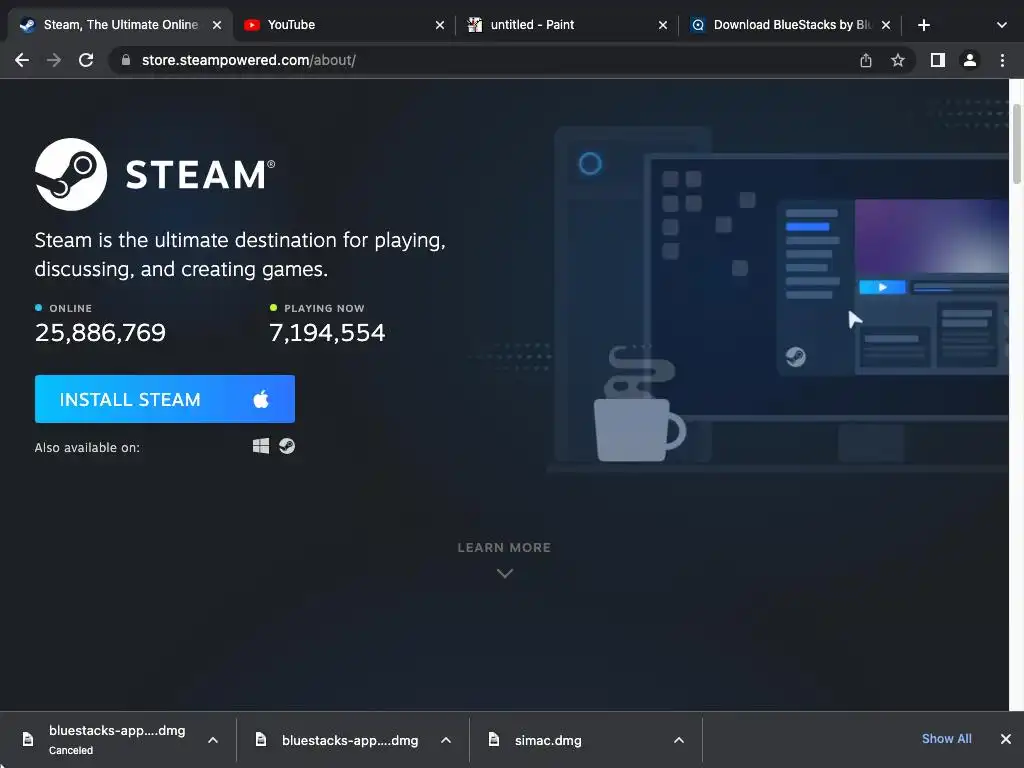Expand options for second bluestacks download
Image resolution: width=1024 pixels, height=768 pixels.
pyautogui.click(x=446, y=740)
